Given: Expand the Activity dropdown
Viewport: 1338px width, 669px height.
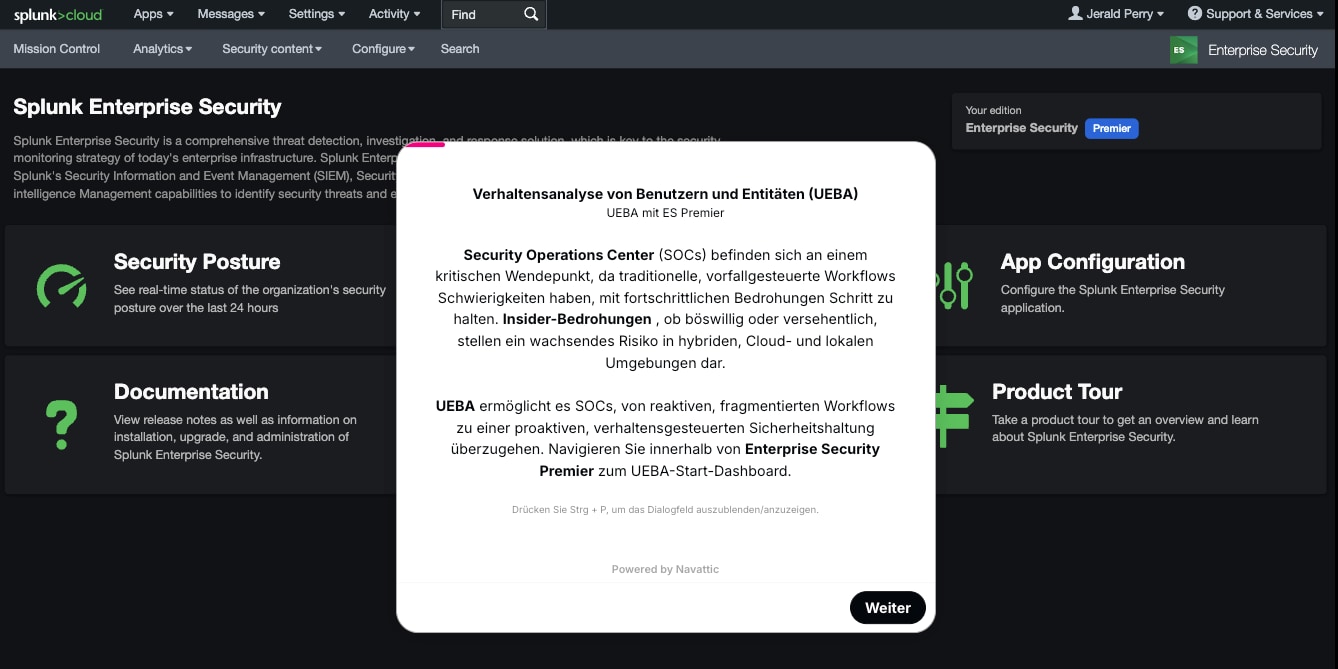Looking at the screenshot, I should pos(395,14).
